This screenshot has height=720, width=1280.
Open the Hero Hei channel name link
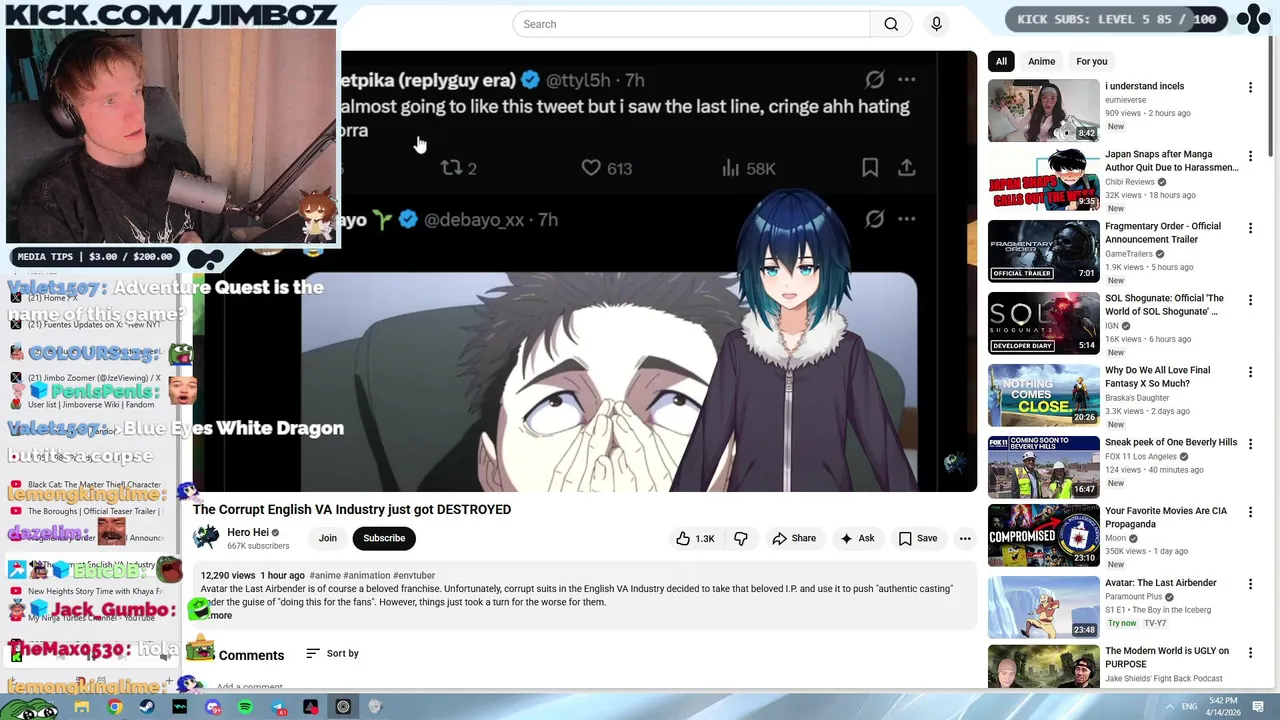click(248, 532)
